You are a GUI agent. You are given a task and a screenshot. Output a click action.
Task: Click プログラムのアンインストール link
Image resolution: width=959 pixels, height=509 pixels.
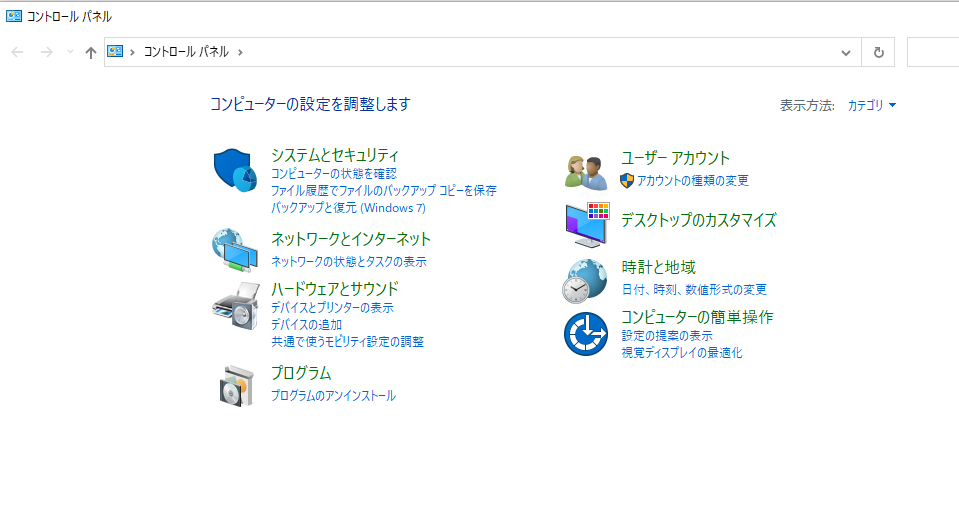[x=333, y=396]
